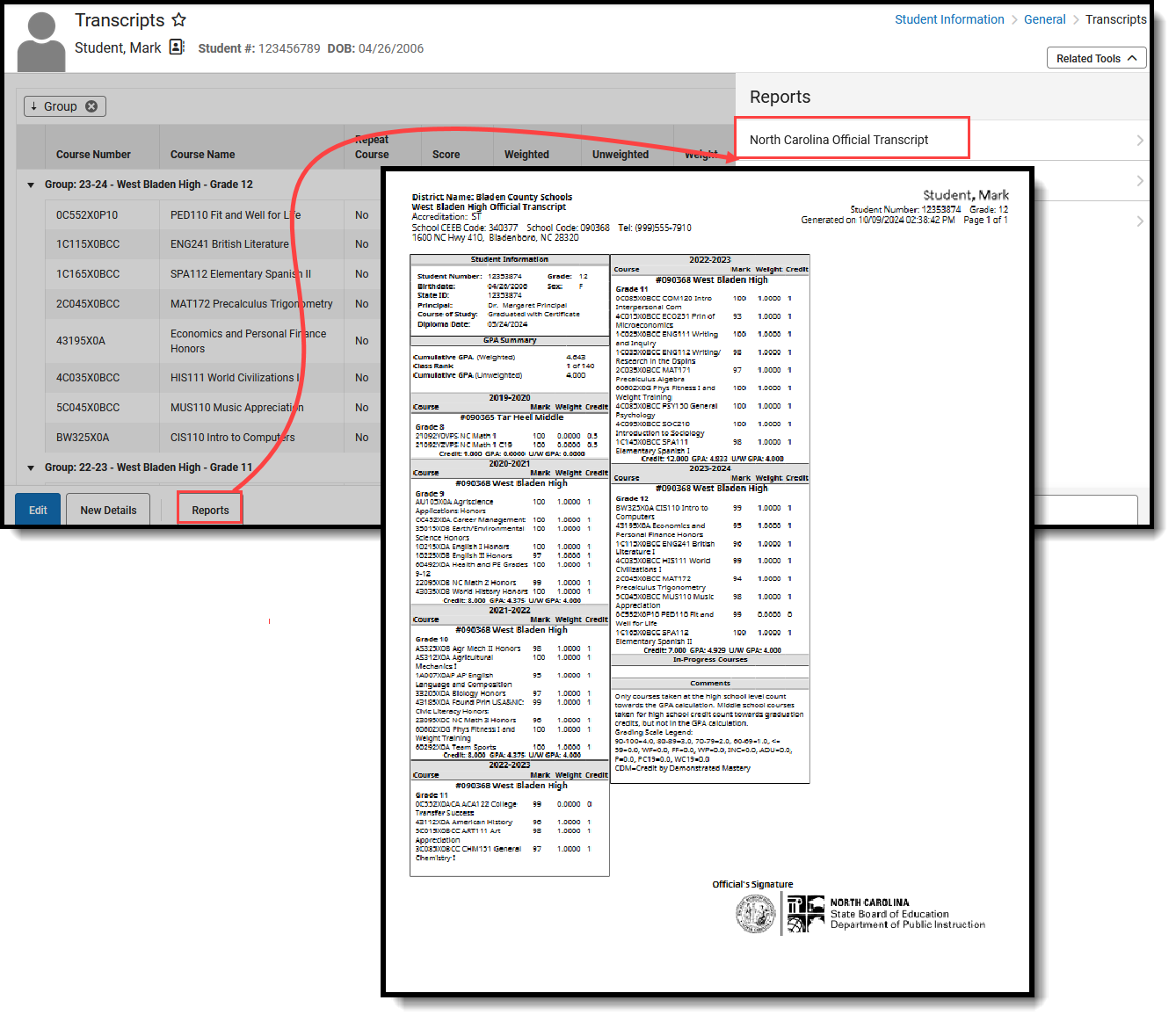The width and height of the screenshot is (1176, 1022).
Task: Click the chevron on second report row
Action: pos(1140,181)
